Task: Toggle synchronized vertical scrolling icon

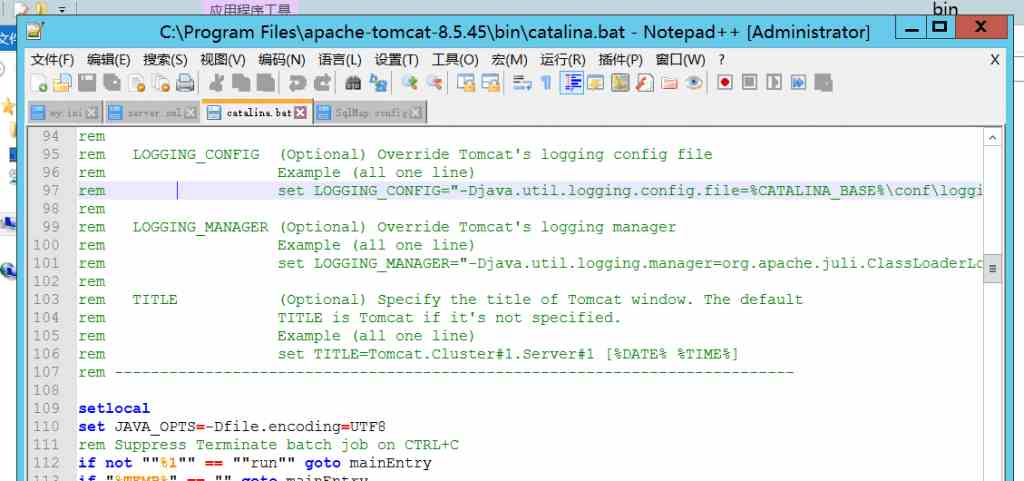Action: tap(466, 83)
